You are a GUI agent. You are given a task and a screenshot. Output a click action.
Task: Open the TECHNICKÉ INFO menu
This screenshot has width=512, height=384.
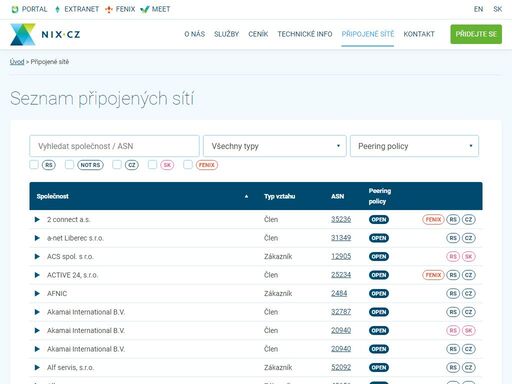tap(305, 34)
